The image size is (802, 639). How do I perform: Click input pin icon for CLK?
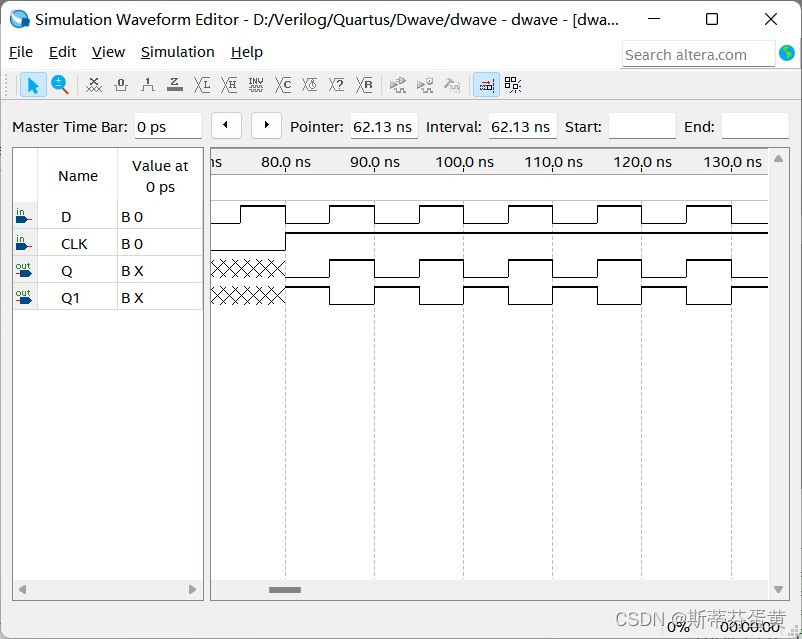[24, 243]
